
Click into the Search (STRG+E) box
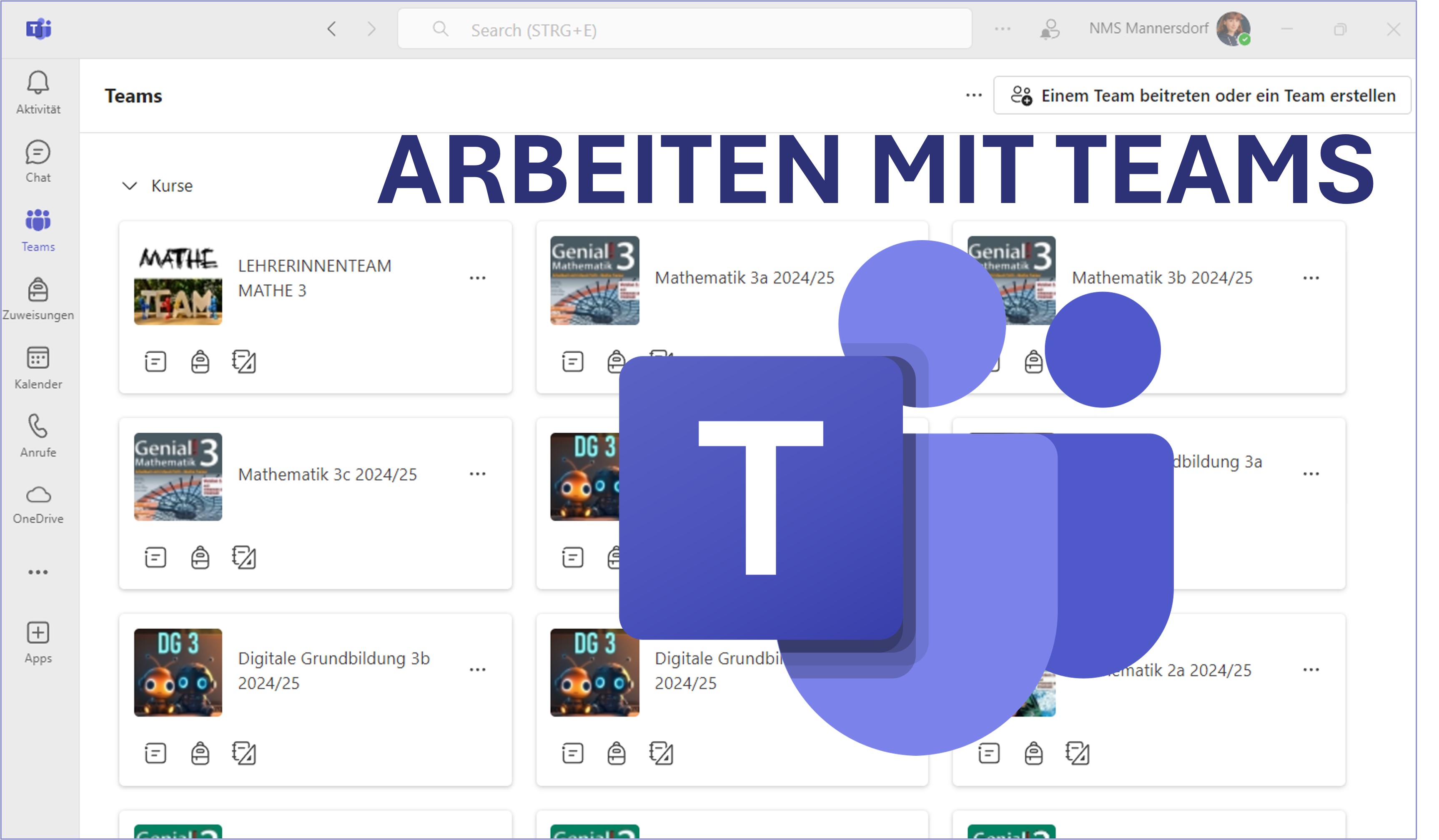coord(684,28)
